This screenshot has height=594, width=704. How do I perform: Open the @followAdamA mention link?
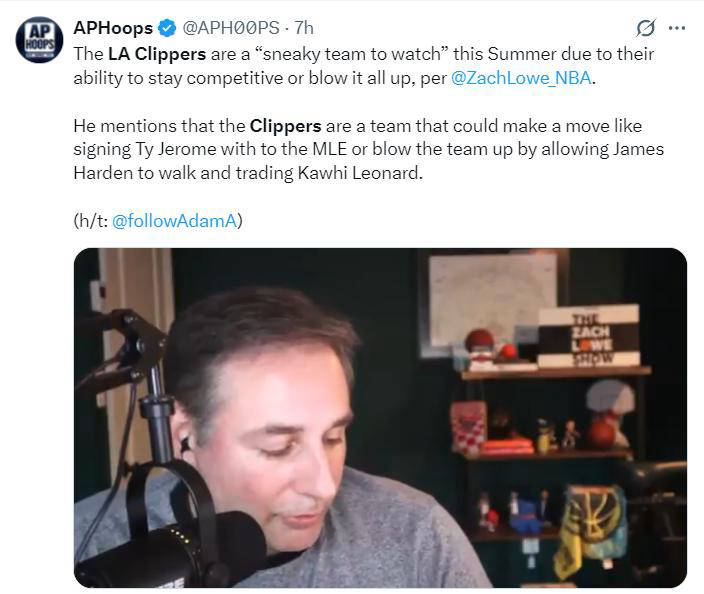tap(174, 220)
